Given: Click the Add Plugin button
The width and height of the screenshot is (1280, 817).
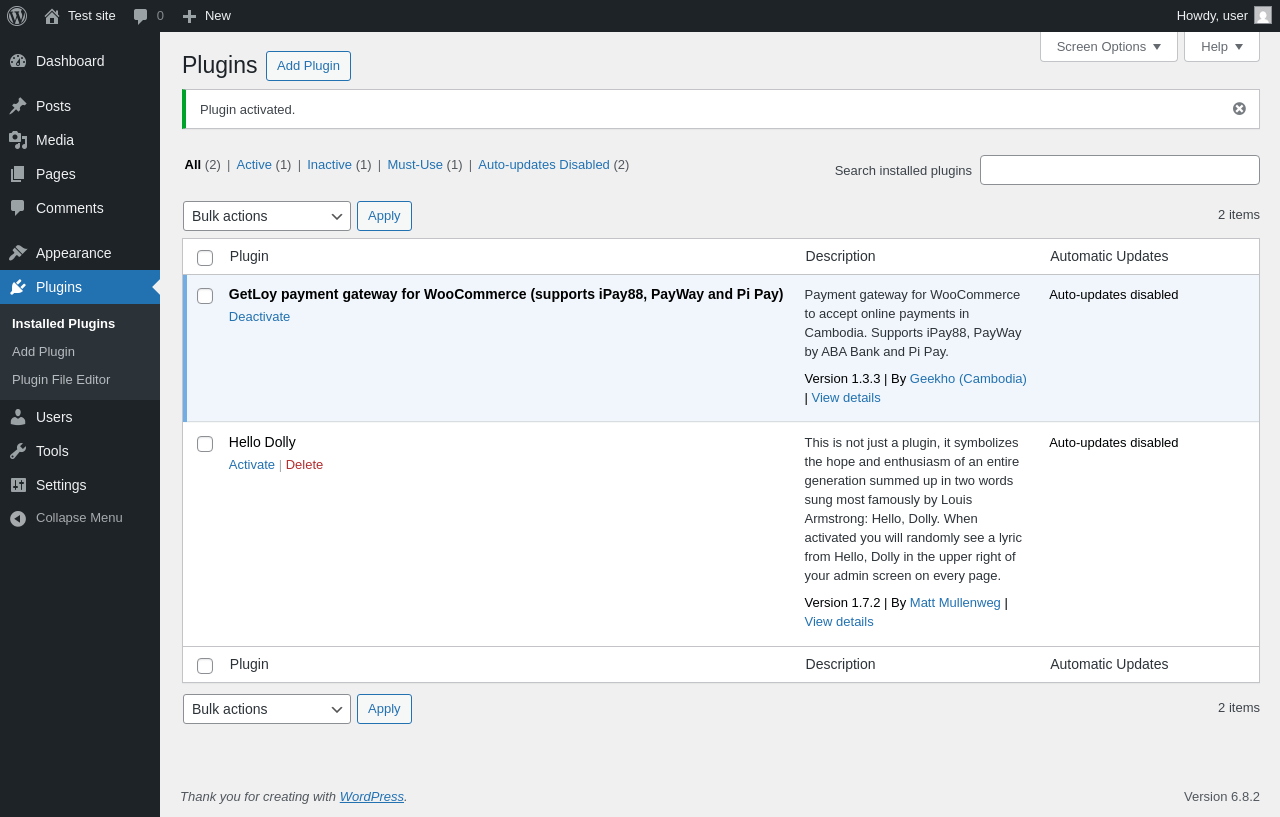Looking at the screenshot, I should coord(308,66).
